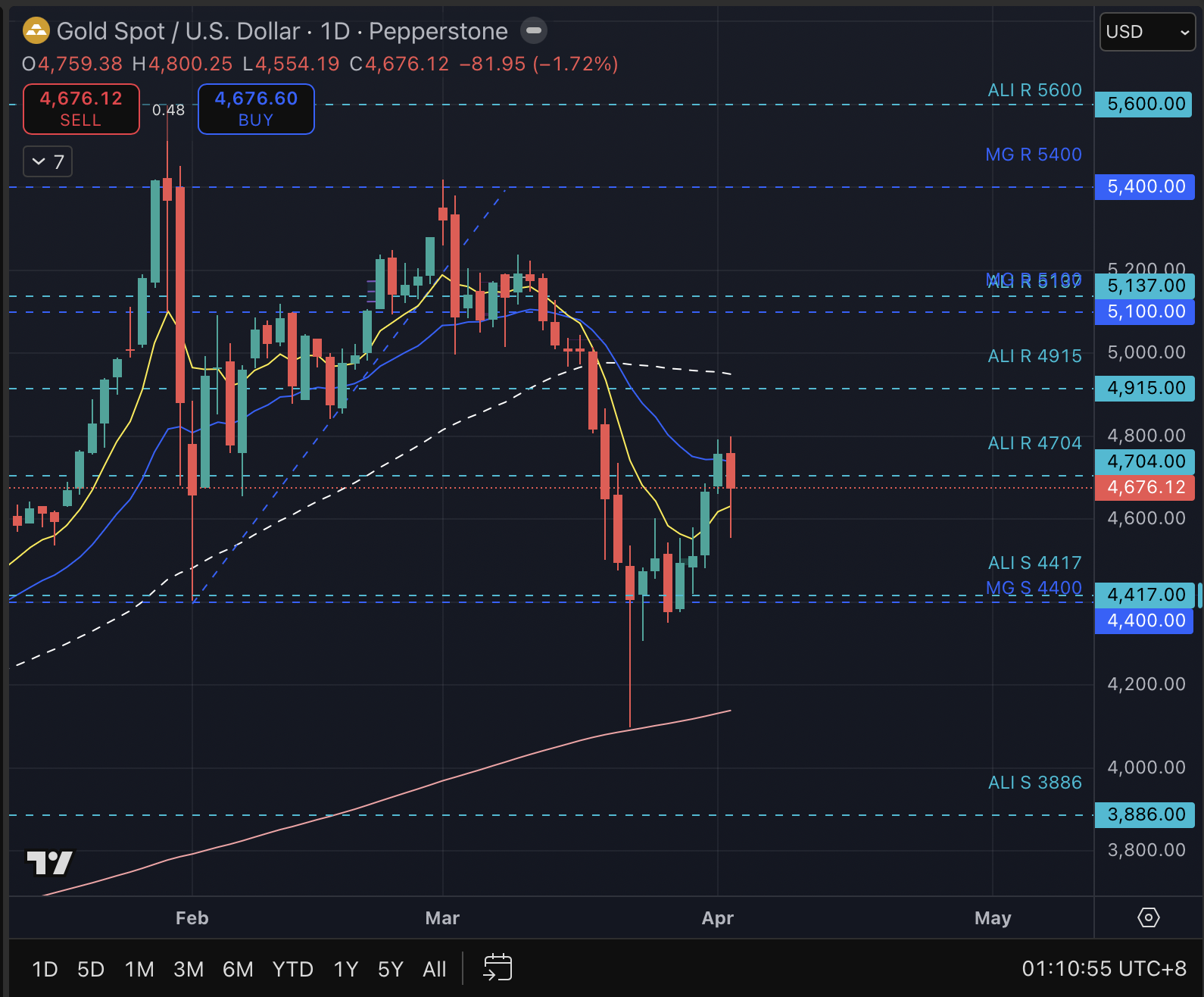This screenshot has height=997, width=1204.
Task: Click the 3,886.00 support price label
Action: pos(1145,814)
